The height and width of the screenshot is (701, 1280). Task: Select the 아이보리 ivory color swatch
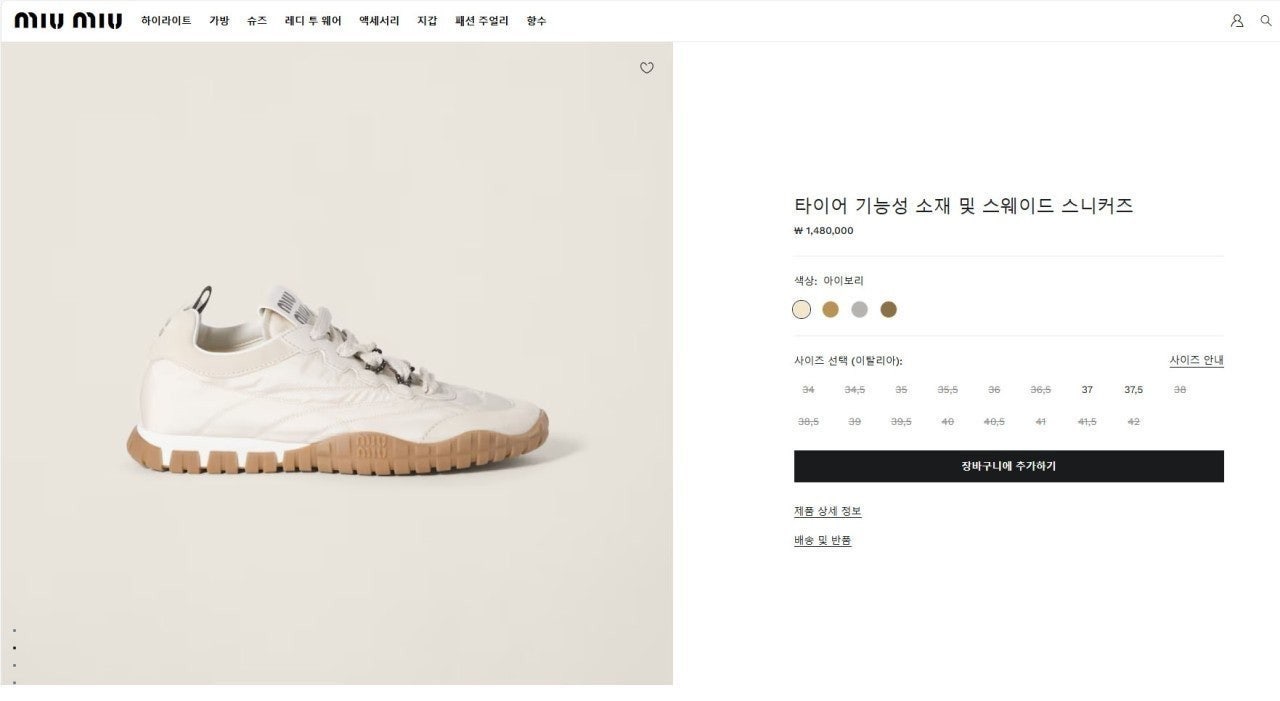pyautogui.click(x=801, y=309)
